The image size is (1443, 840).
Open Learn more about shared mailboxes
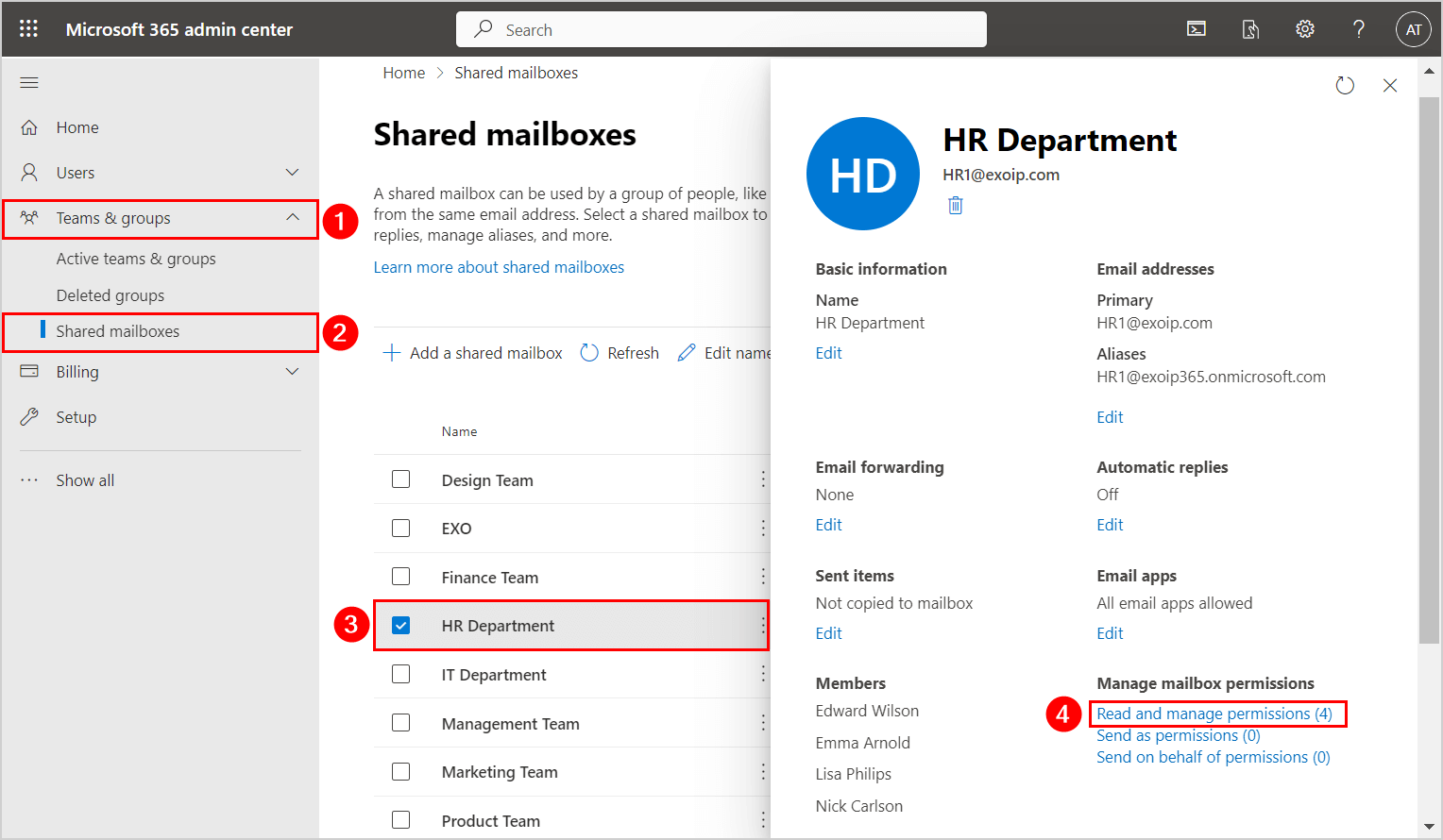[499, 267]
